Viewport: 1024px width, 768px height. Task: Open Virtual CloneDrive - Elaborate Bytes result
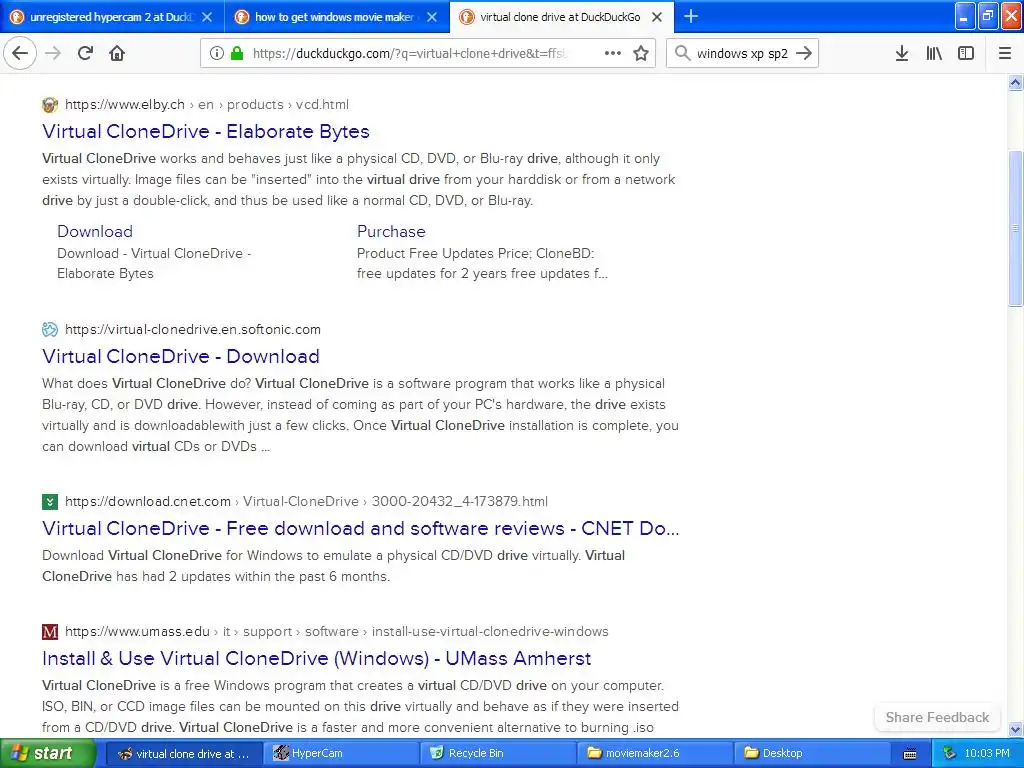pos(206,131)
